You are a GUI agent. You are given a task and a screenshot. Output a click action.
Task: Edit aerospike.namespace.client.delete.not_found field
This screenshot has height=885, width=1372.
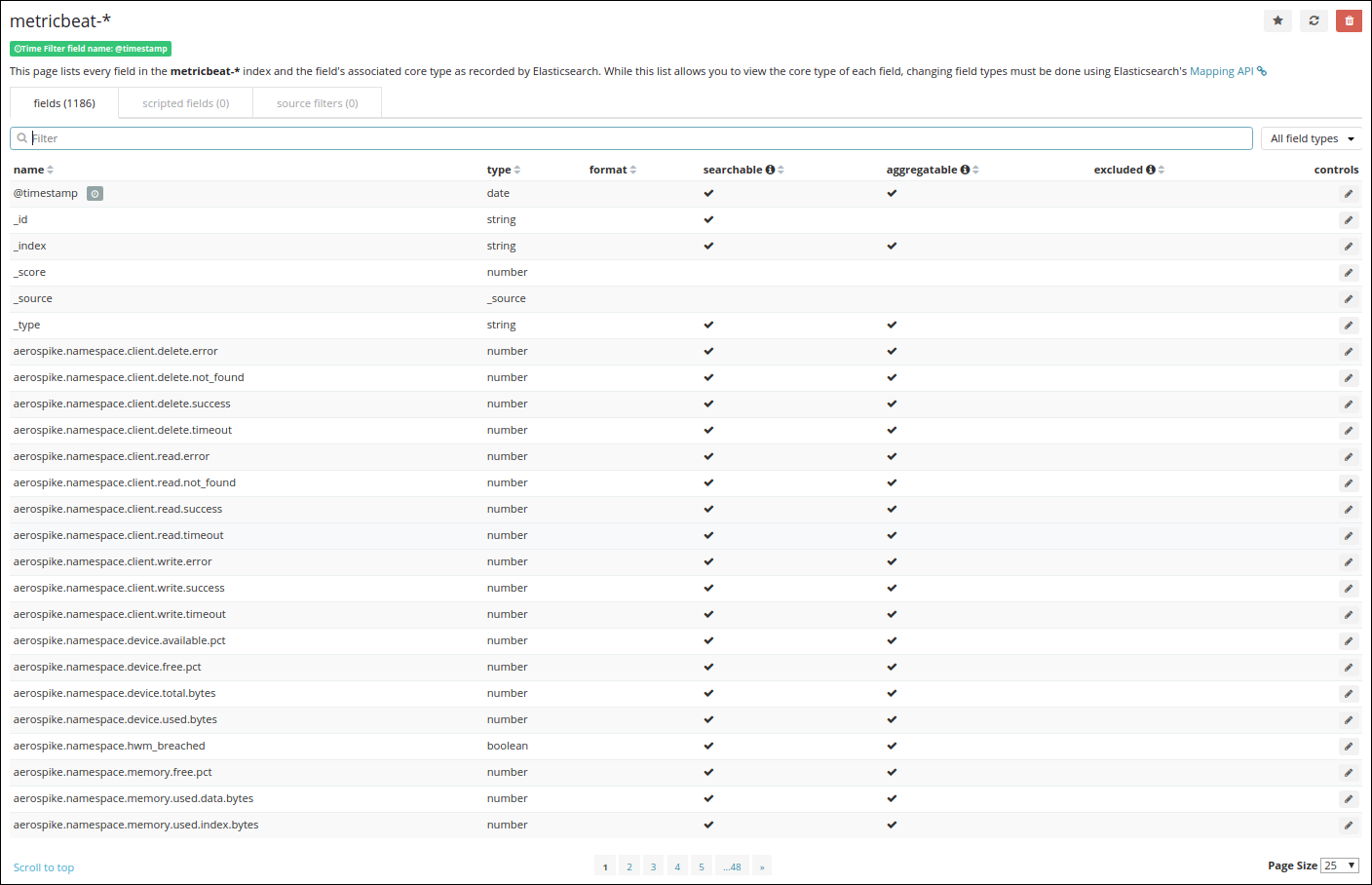(1349, 378)
